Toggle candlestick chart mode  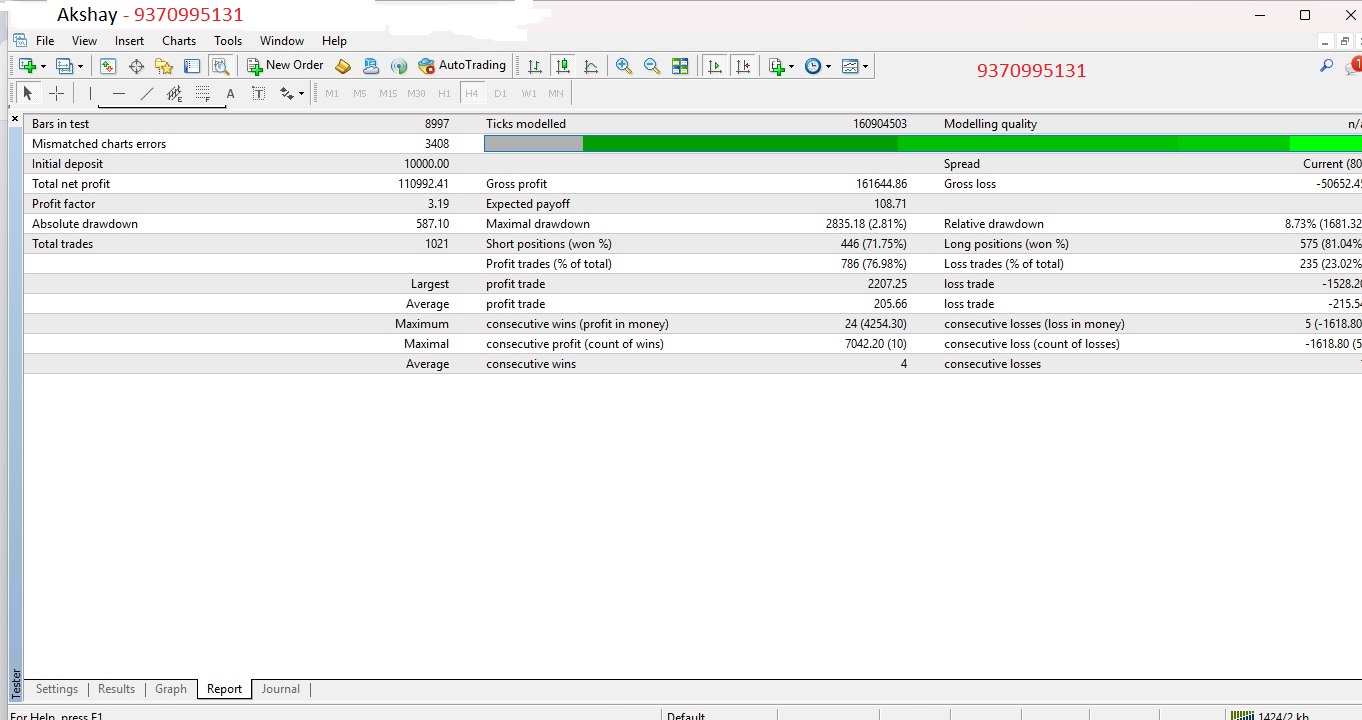tap(563, 66)
